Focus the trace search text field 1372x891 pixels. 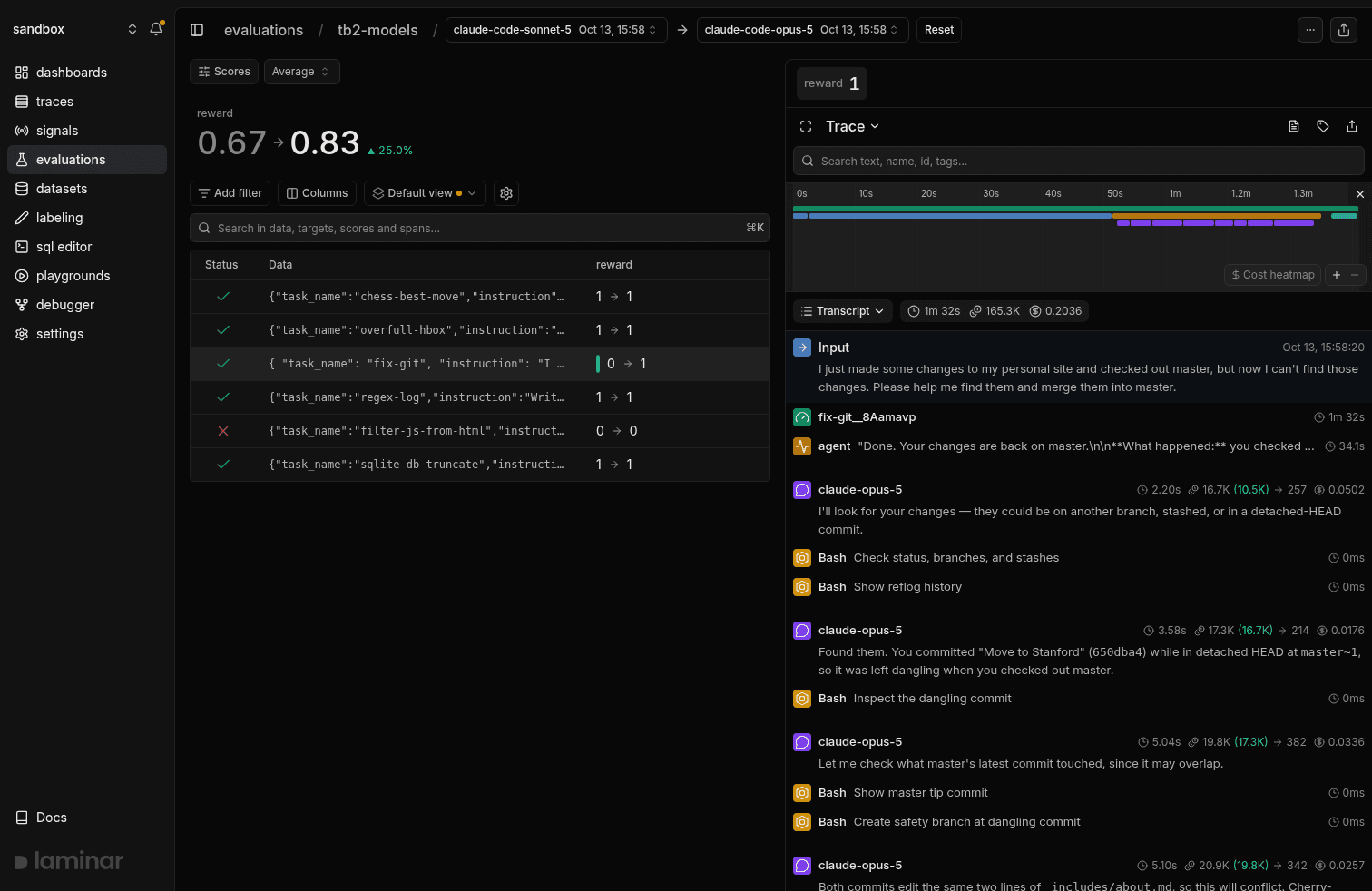point(1079,161)
